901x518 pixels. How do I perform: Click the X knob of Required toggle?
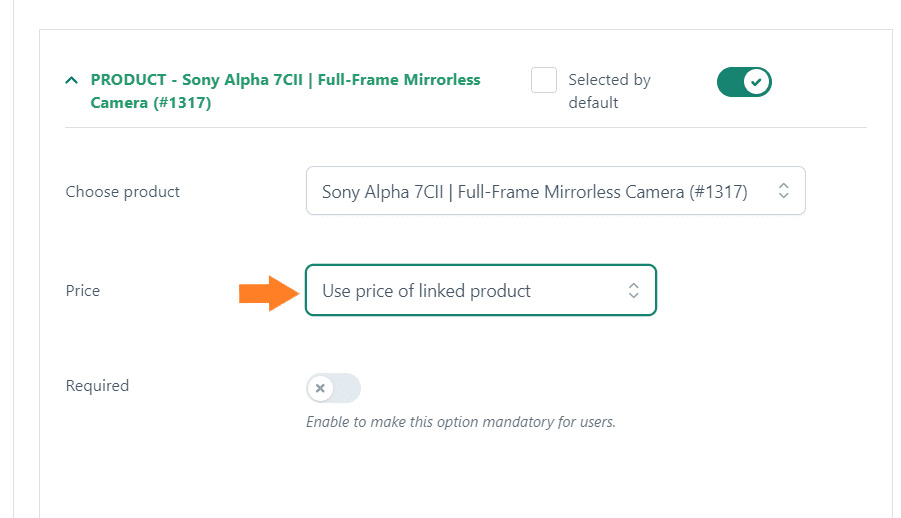(x=320, y=388)
